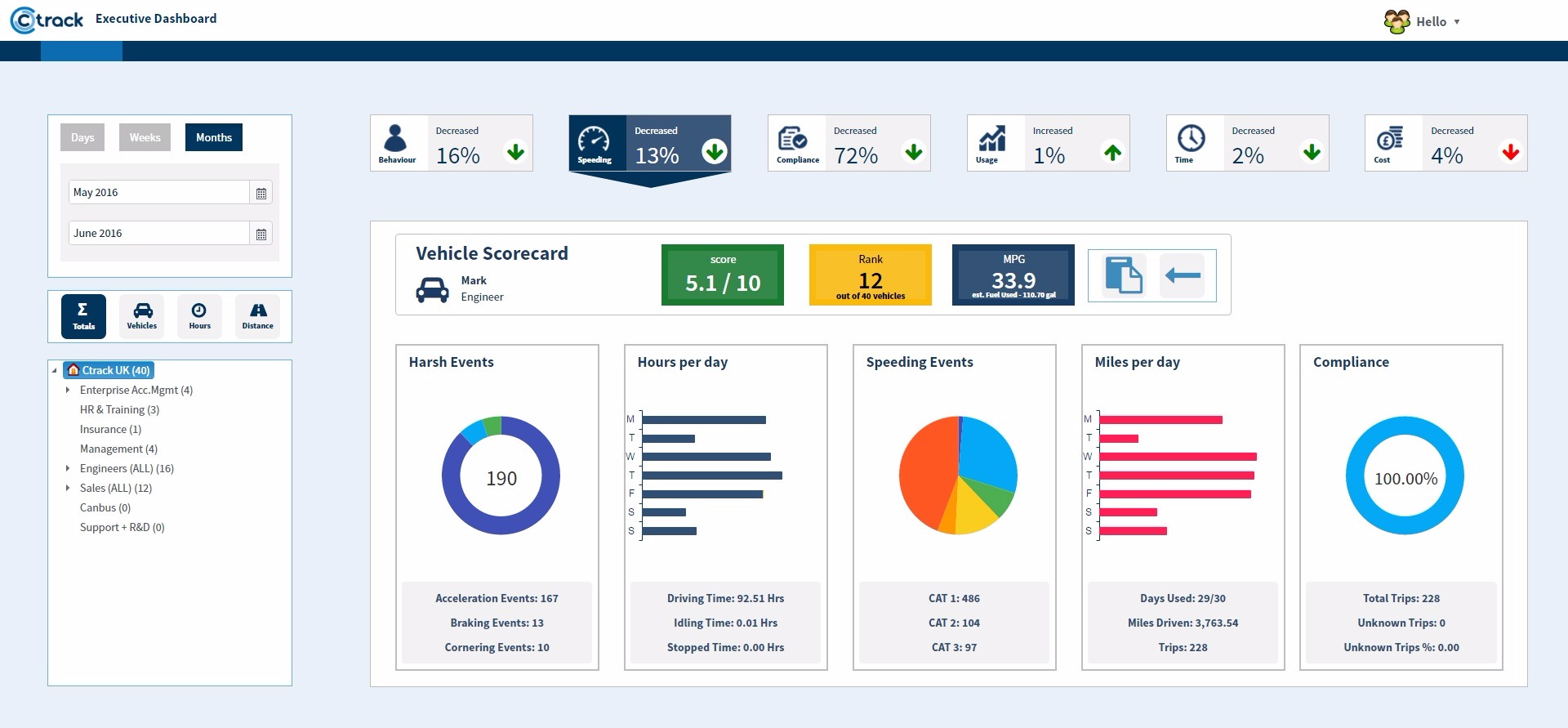1568x728 pixels.
Task: Click the green score 5.1 / 10 tile
Action: pyautogui.click(x=723, y=275)
